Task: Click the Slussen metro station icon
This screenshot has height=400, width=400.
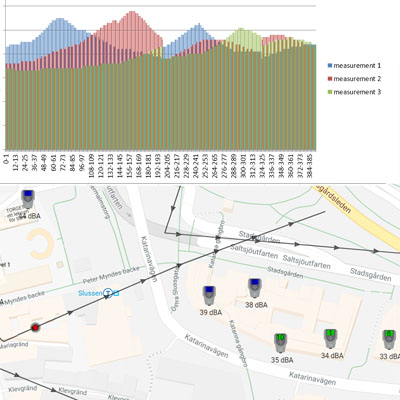Action: click(x=108, y=293)
